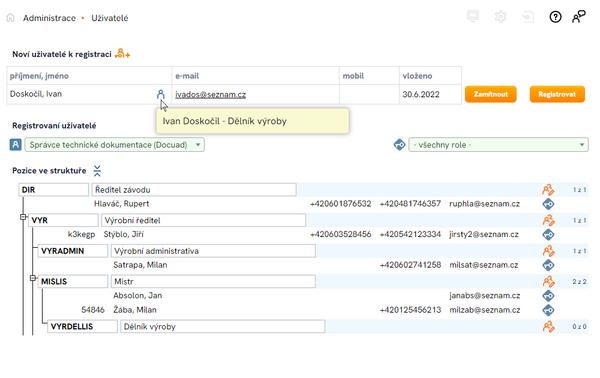Click the add new user icon
Screen dimensions: 600x378
(122, 54)
